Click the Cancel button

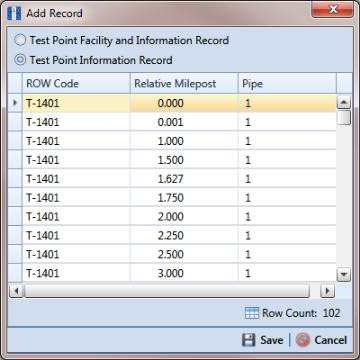322,340
